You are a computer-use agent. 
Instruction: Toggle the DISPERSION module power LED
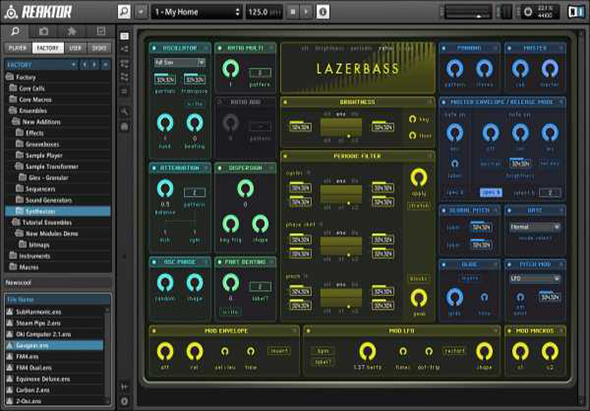click(219, 168)
